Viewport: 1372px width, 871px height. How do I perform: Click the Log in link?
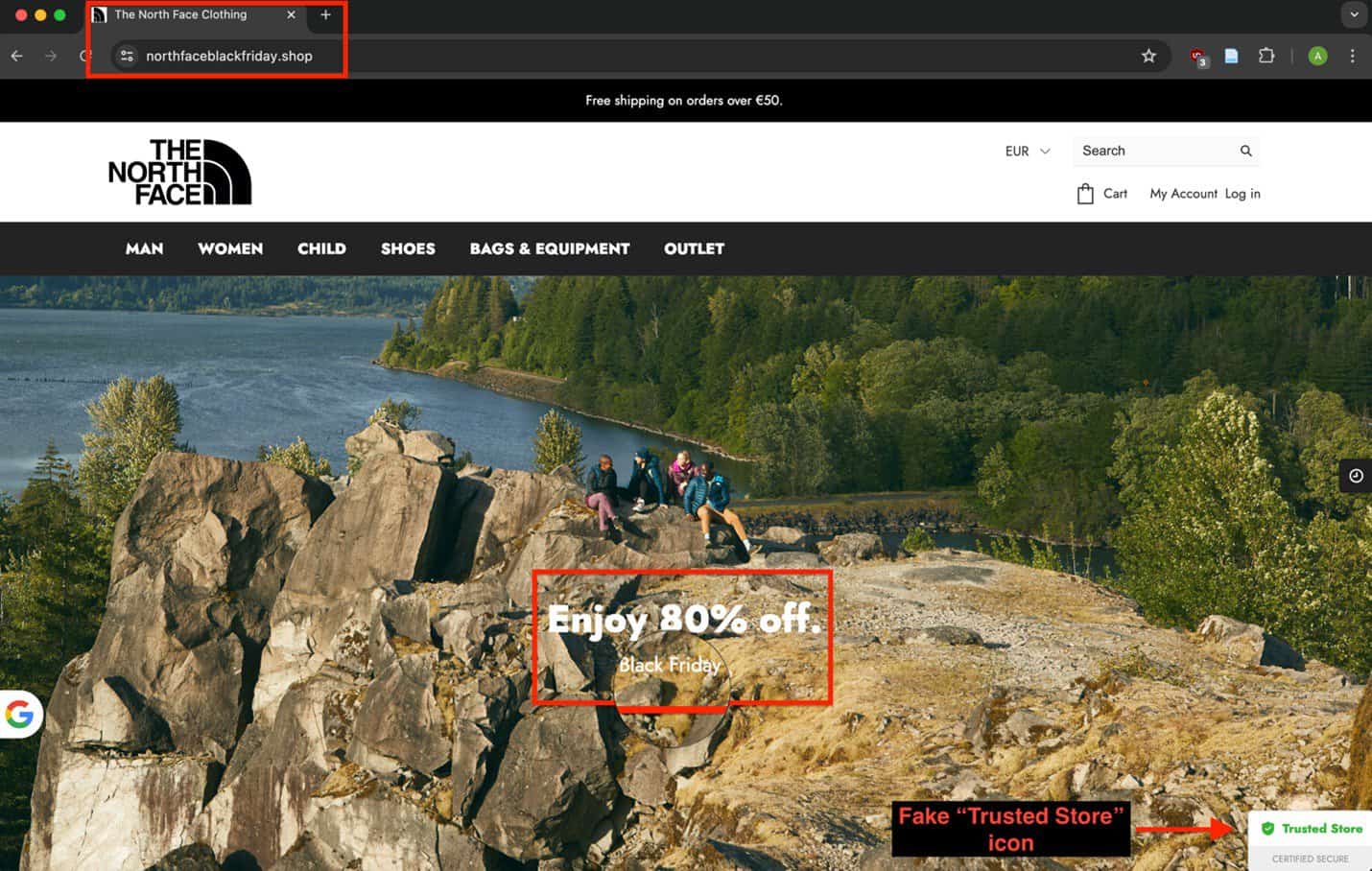point(1242,193)
